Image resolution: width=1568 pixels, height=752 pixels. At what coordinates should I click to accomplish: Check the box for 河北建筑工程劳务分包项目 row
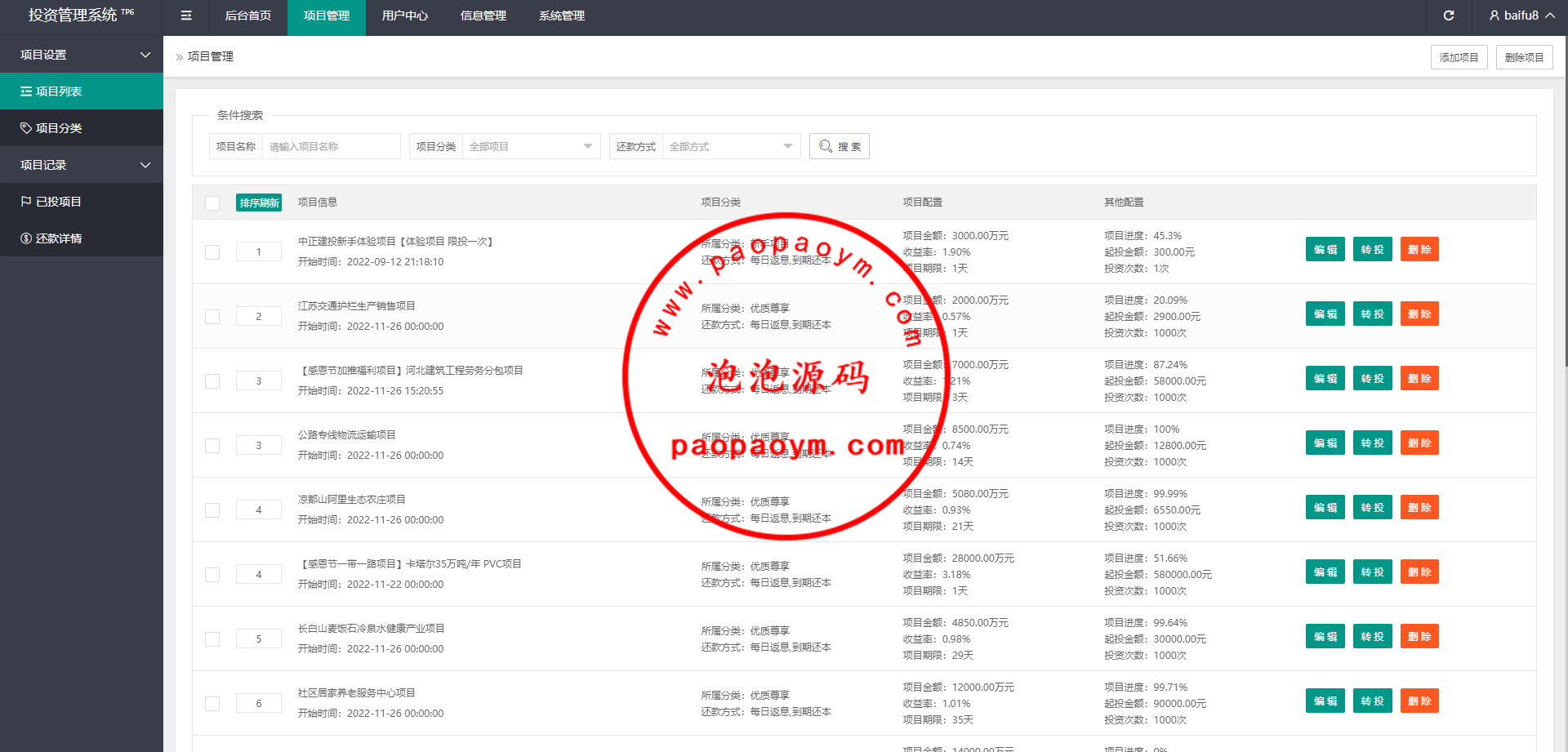click(x=212, y=381)
